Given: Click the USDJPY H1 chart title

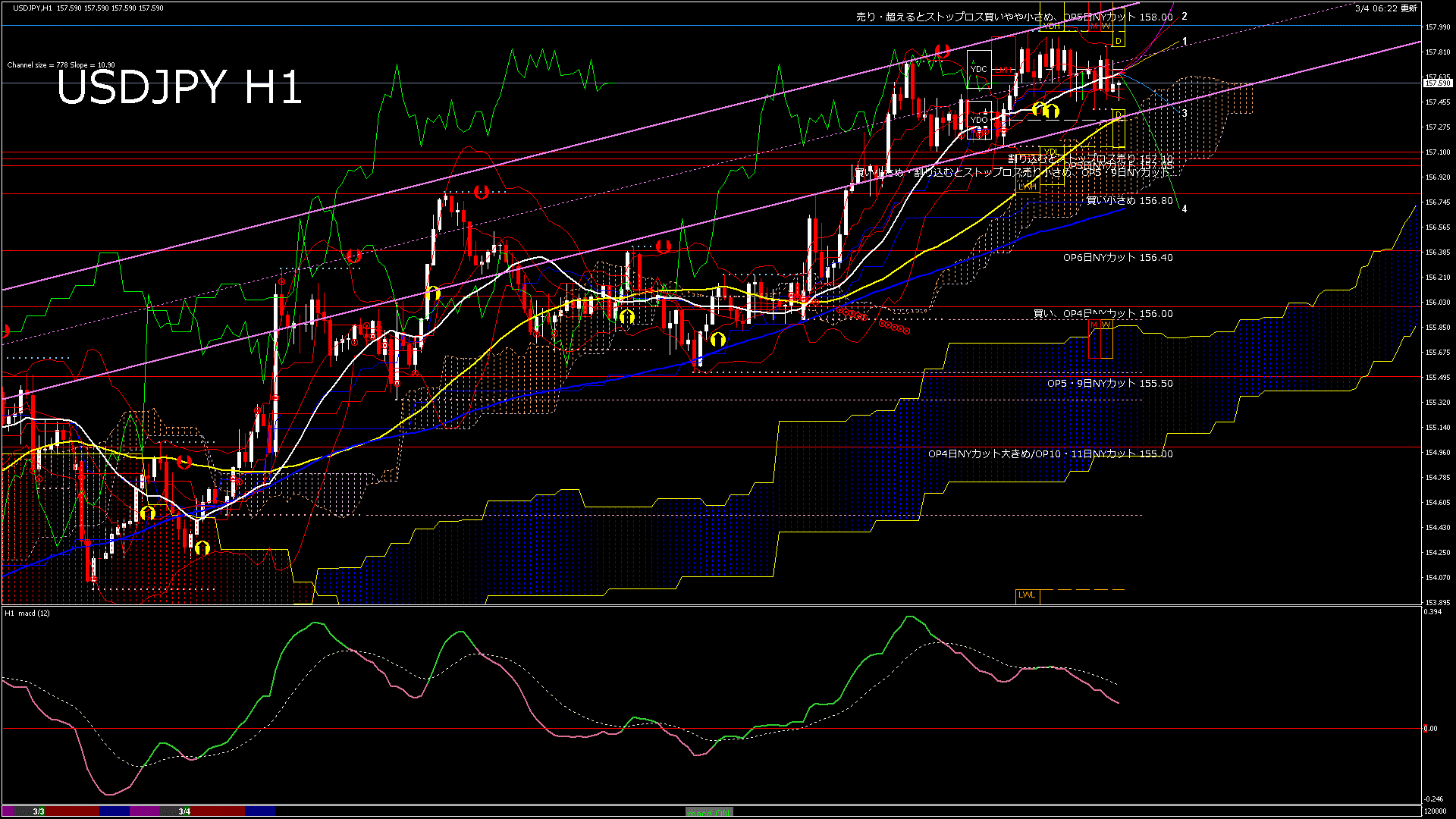Looking at the screenshot, I should coord(179,87).
